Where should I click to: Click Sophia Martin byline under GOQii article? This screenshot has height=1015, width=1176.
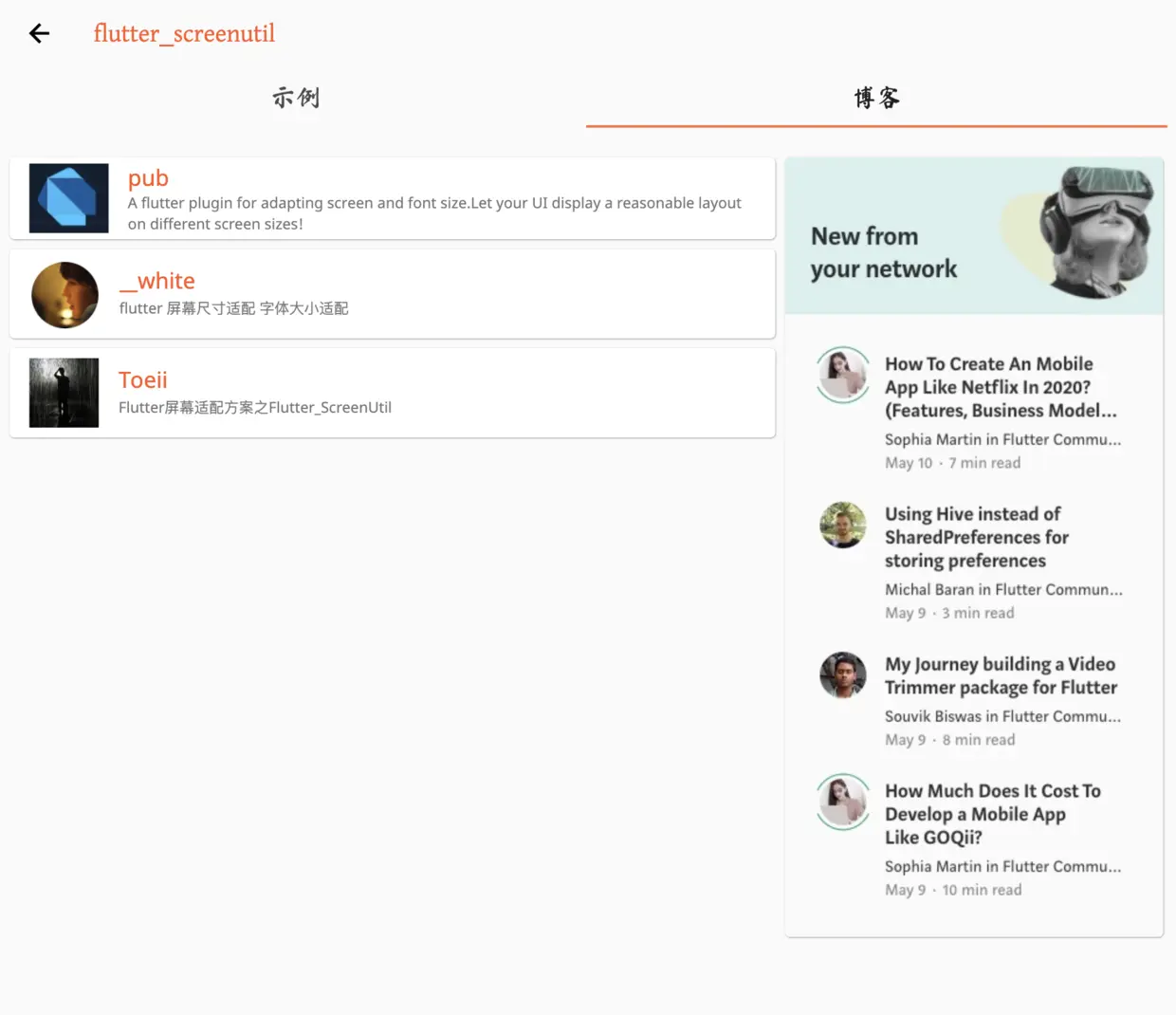tap(1002, 866)
